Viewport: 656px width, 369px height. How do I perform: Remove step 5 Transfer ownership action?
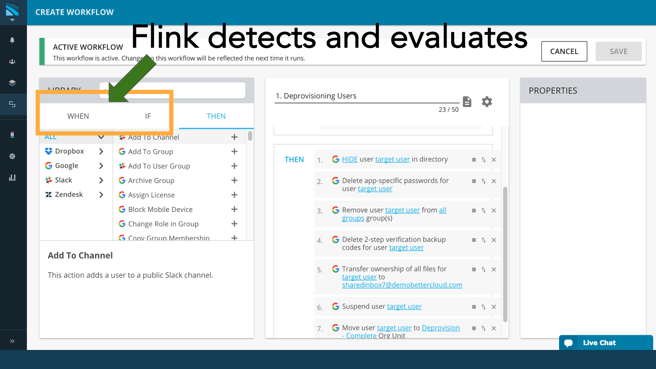pyautogui.click(x=494, y=269)
